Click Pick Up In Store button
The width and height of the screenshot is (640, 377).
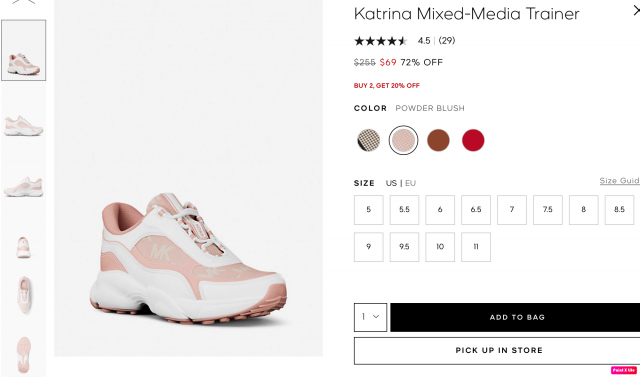497,350
